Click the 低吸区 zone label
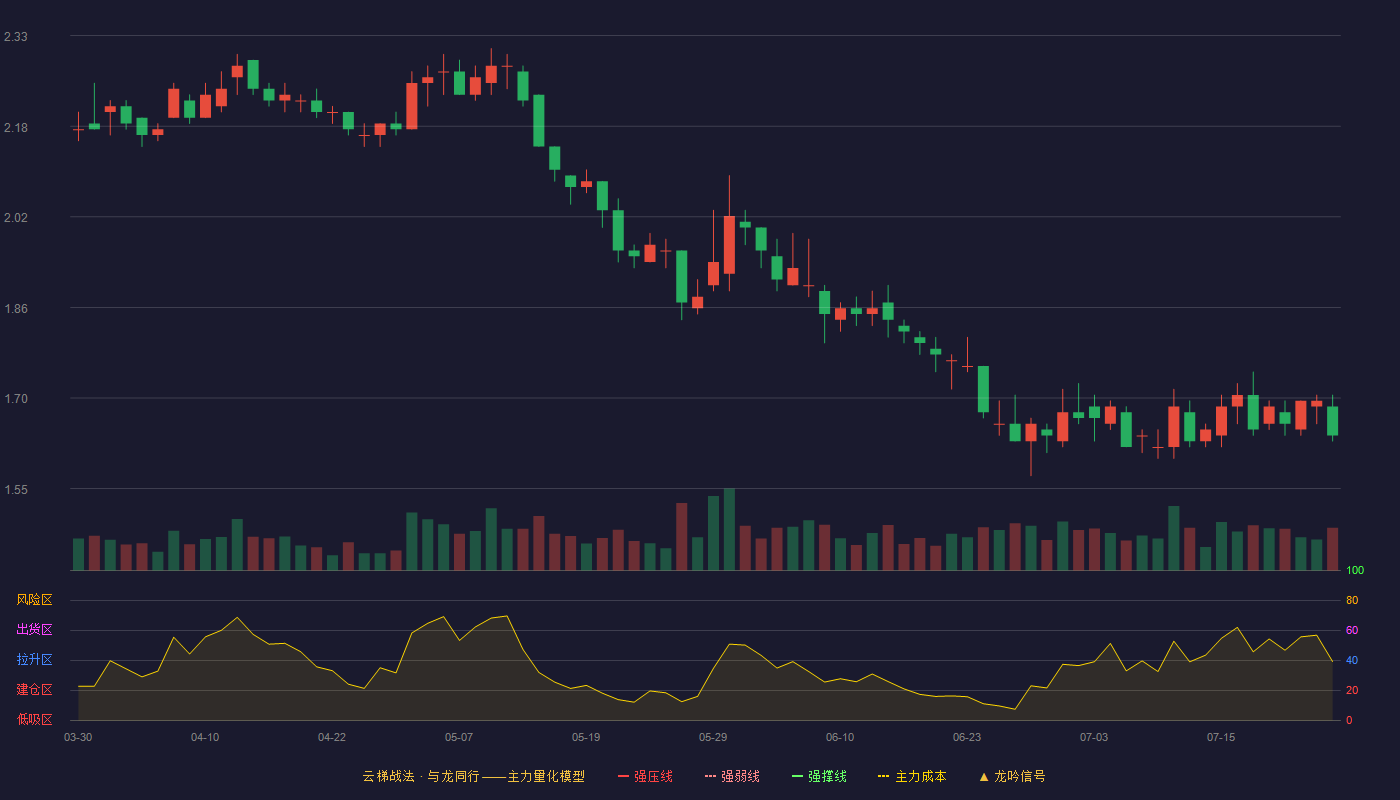Screen dimensions: 1400x800 [34, 719]
